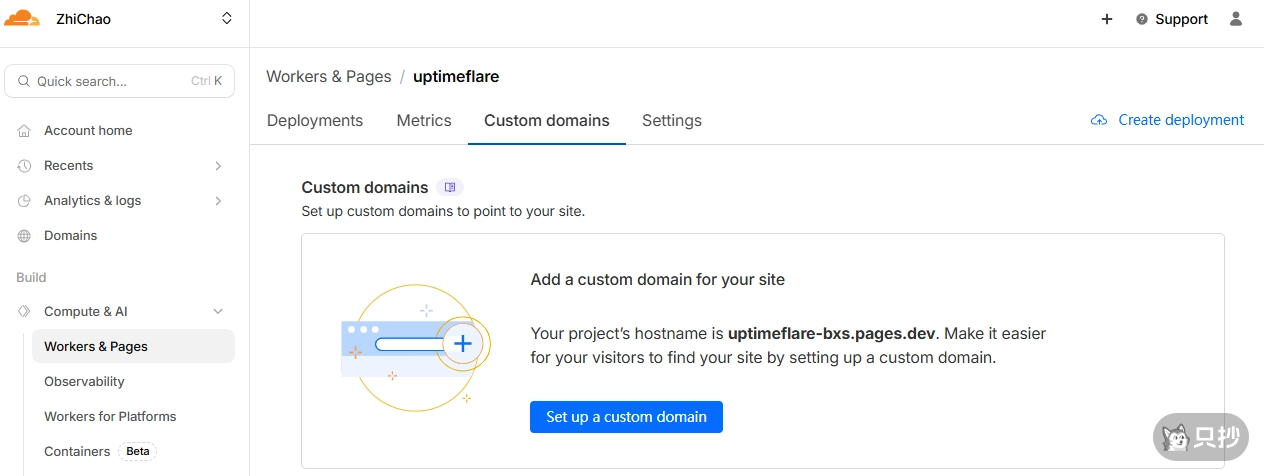Click the Analytics & logs chart icon
This screenshot has width=1264, height=476.
(x=24, y=201)
